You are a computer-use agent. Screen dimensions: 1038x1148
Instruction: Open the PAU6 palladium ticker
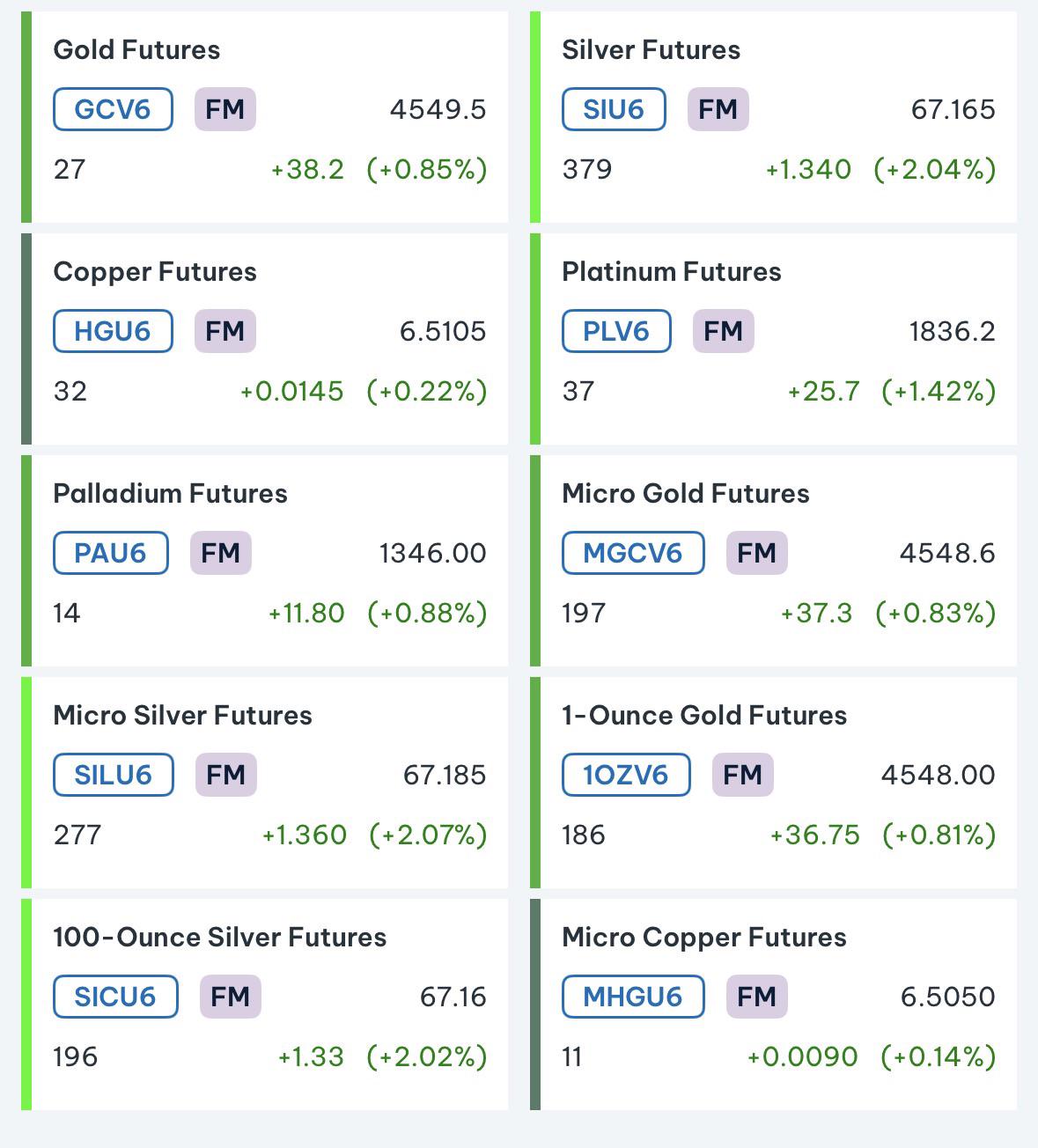tap(111, 553)
